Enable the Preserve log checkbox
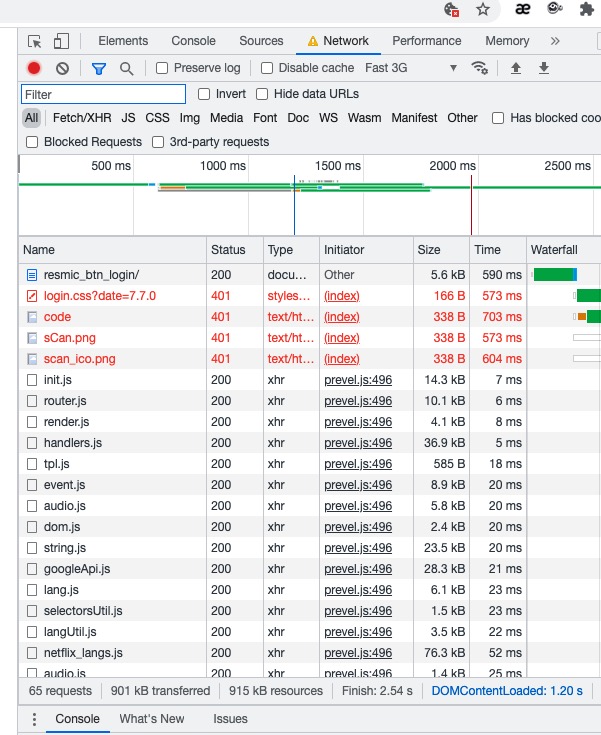Image resolution: width=601 pixels, height=735 pixels. pyautogui.click(x=162, y=68)
